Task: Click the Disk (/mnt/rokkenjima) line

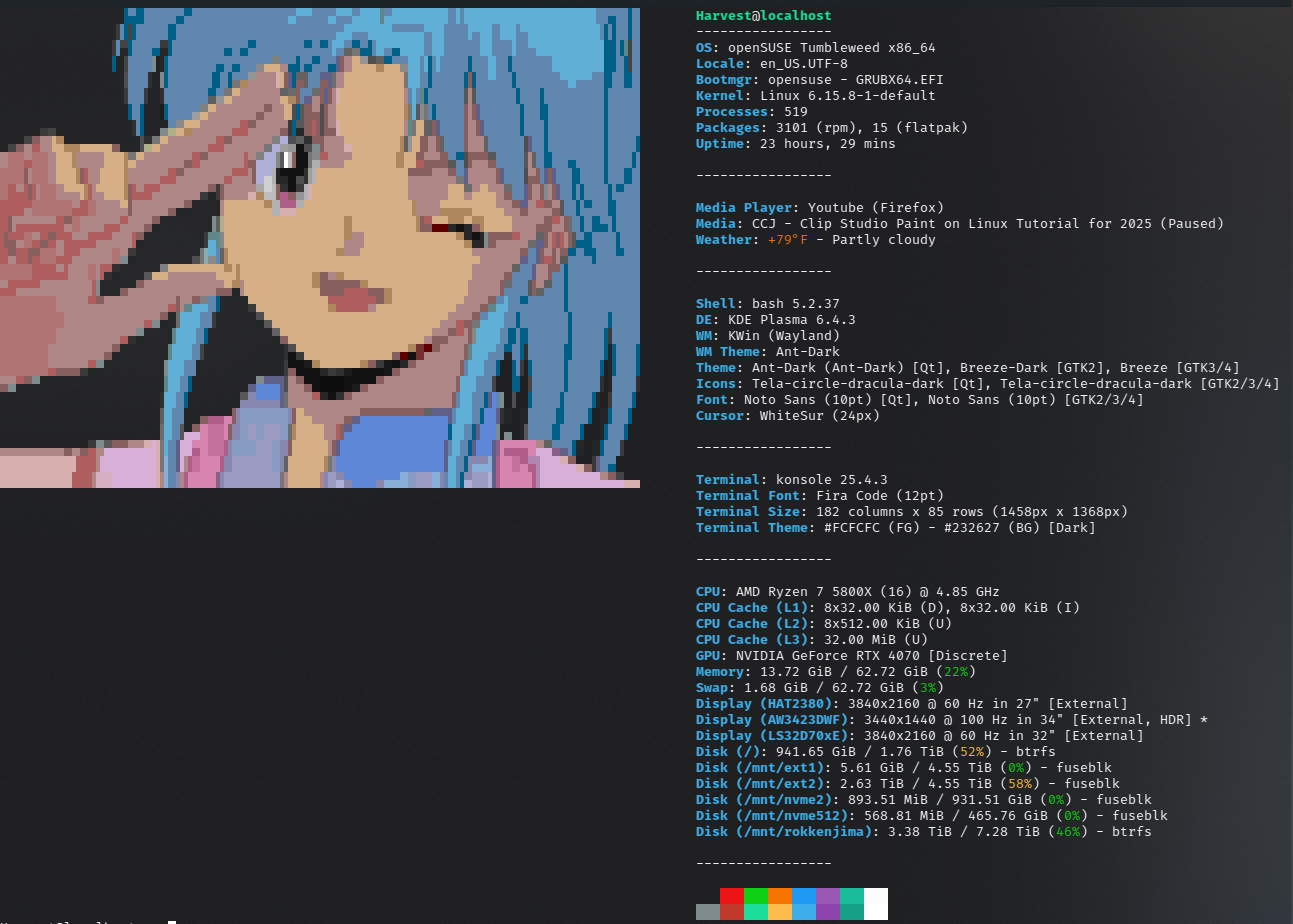Action: pos(924,832)
